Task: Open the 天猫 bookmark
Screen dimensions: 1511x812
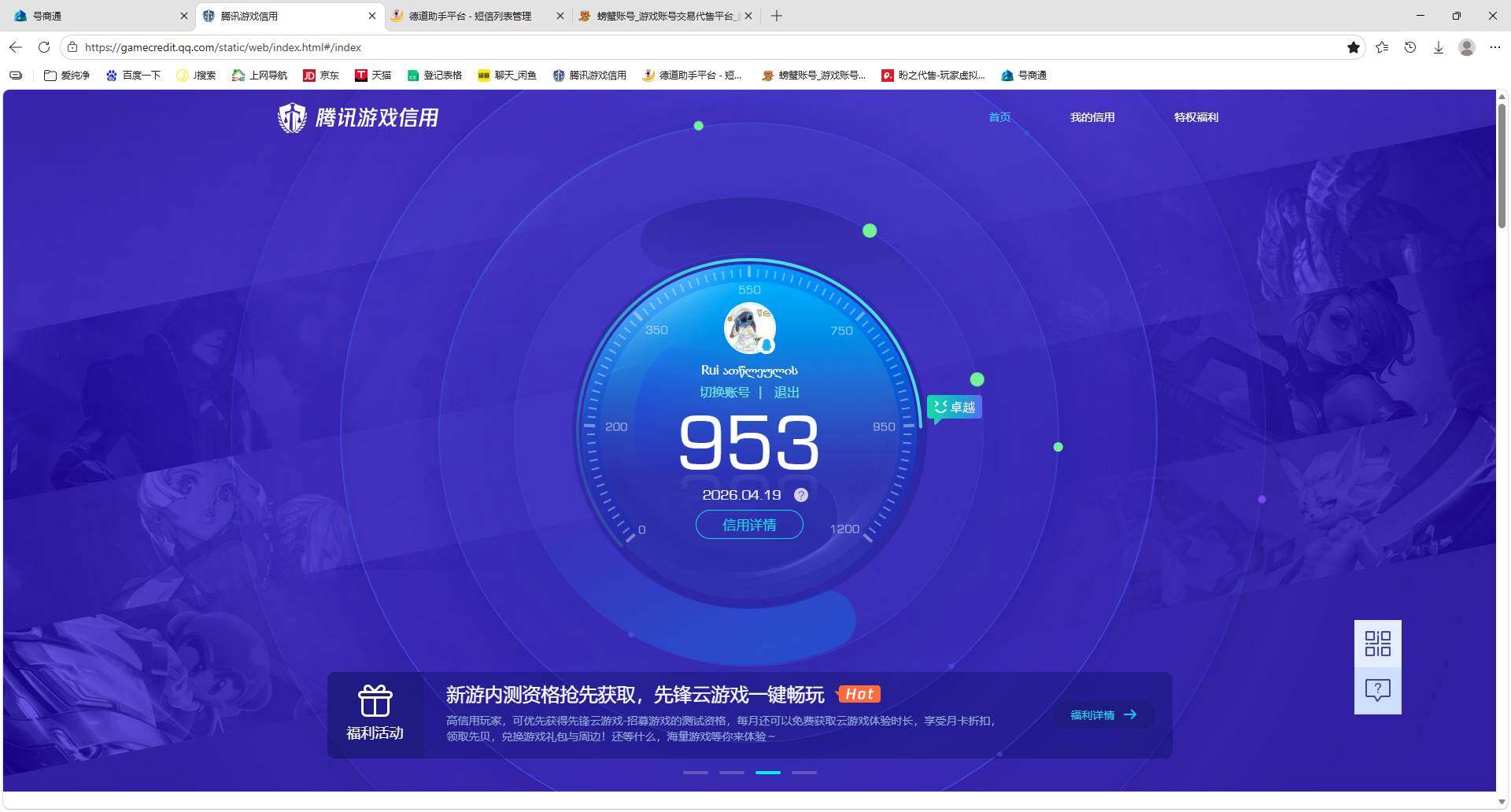Action: 373,76
